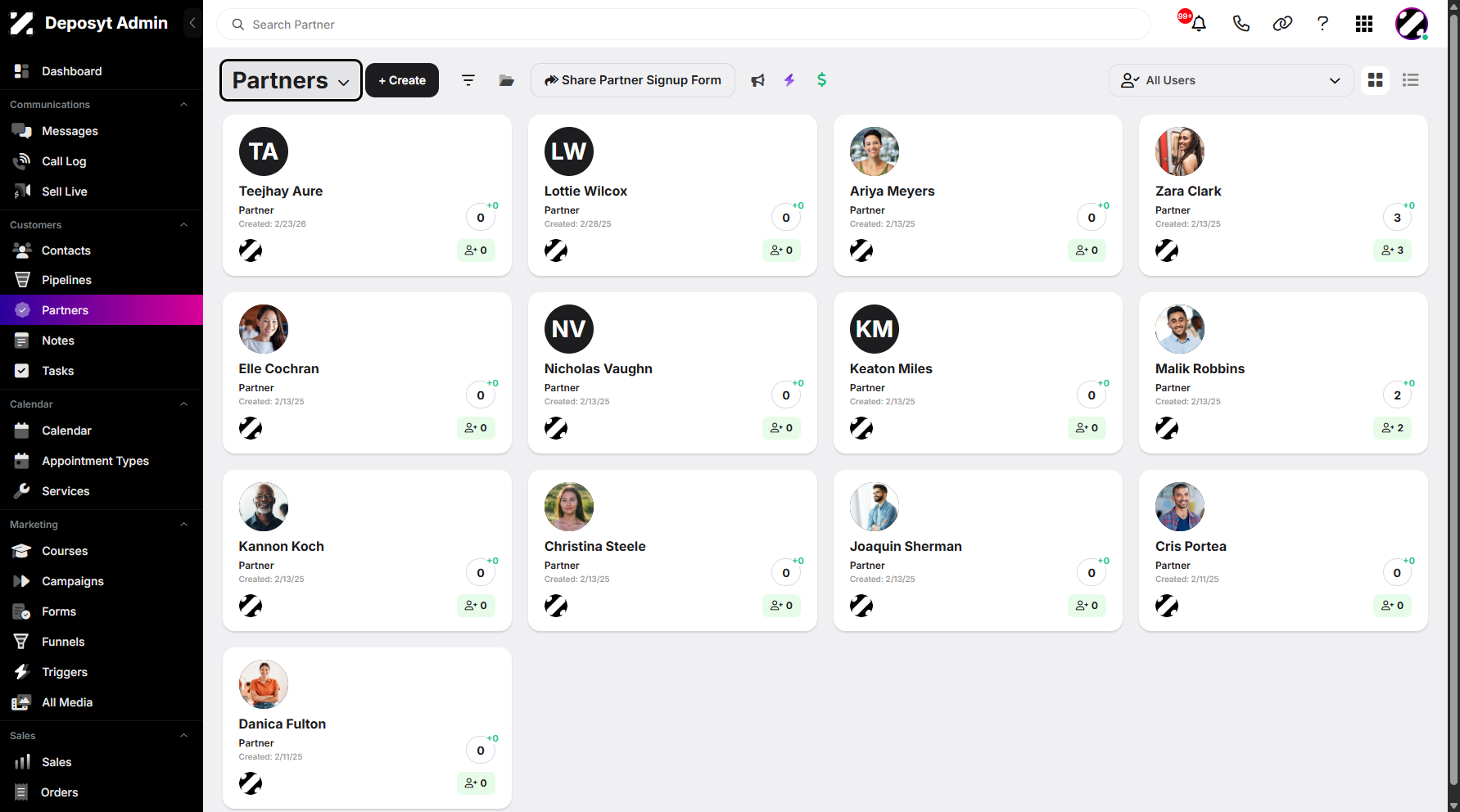Open the Partners title dropdown
The width and height of the screenshot is (1460, 812).
click(x=291, y=80)
